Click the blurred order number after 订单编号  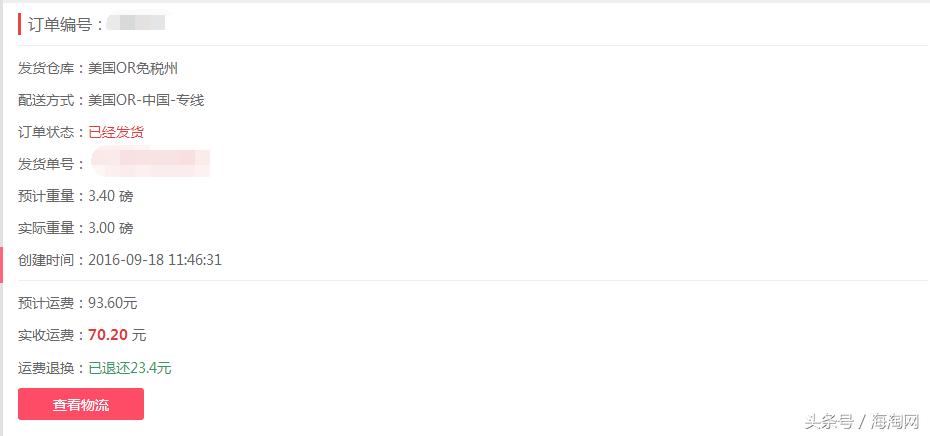click(x=136, y=24)
